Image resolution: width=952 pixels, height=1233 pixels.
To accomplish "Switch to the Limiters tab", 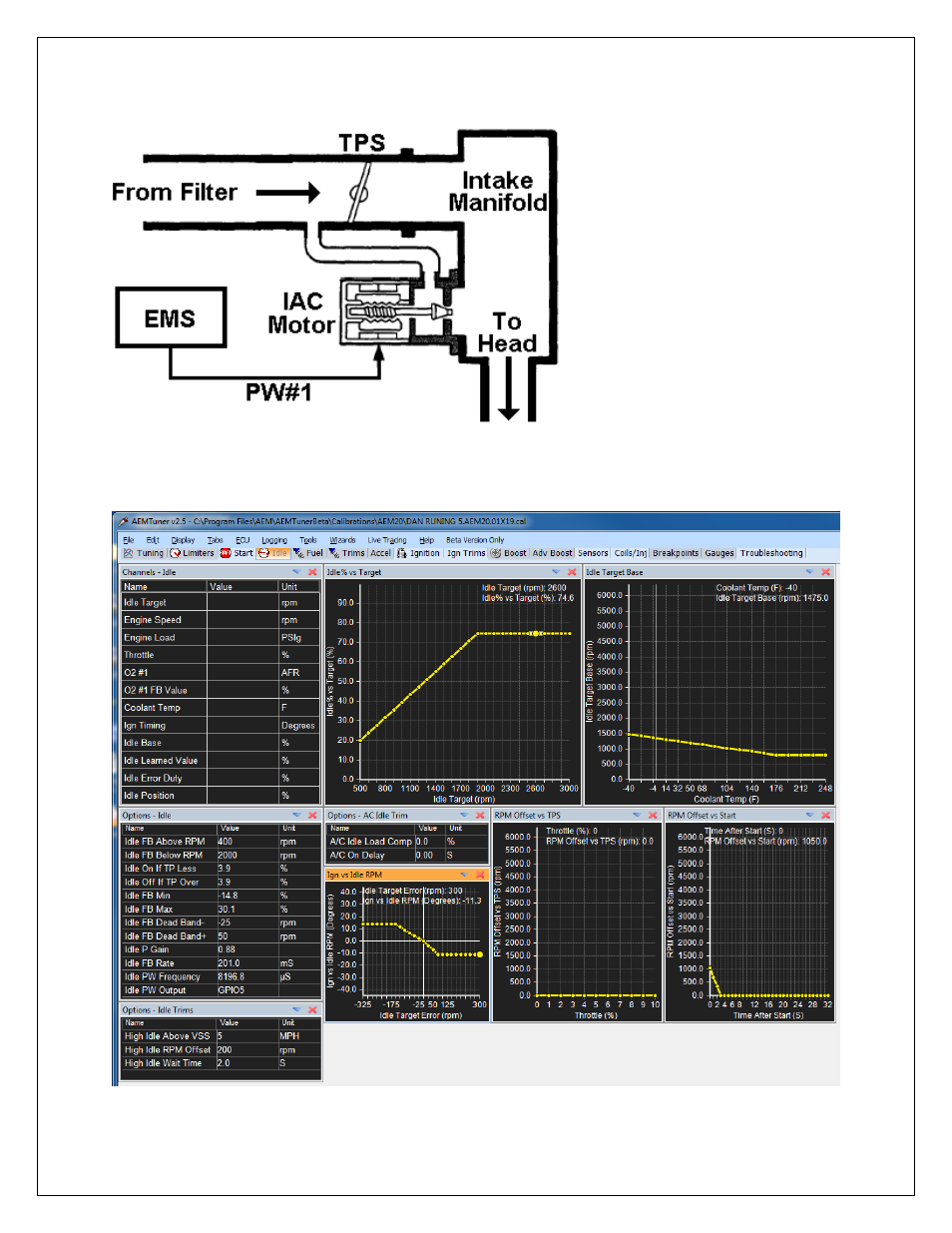I will 193,553.
